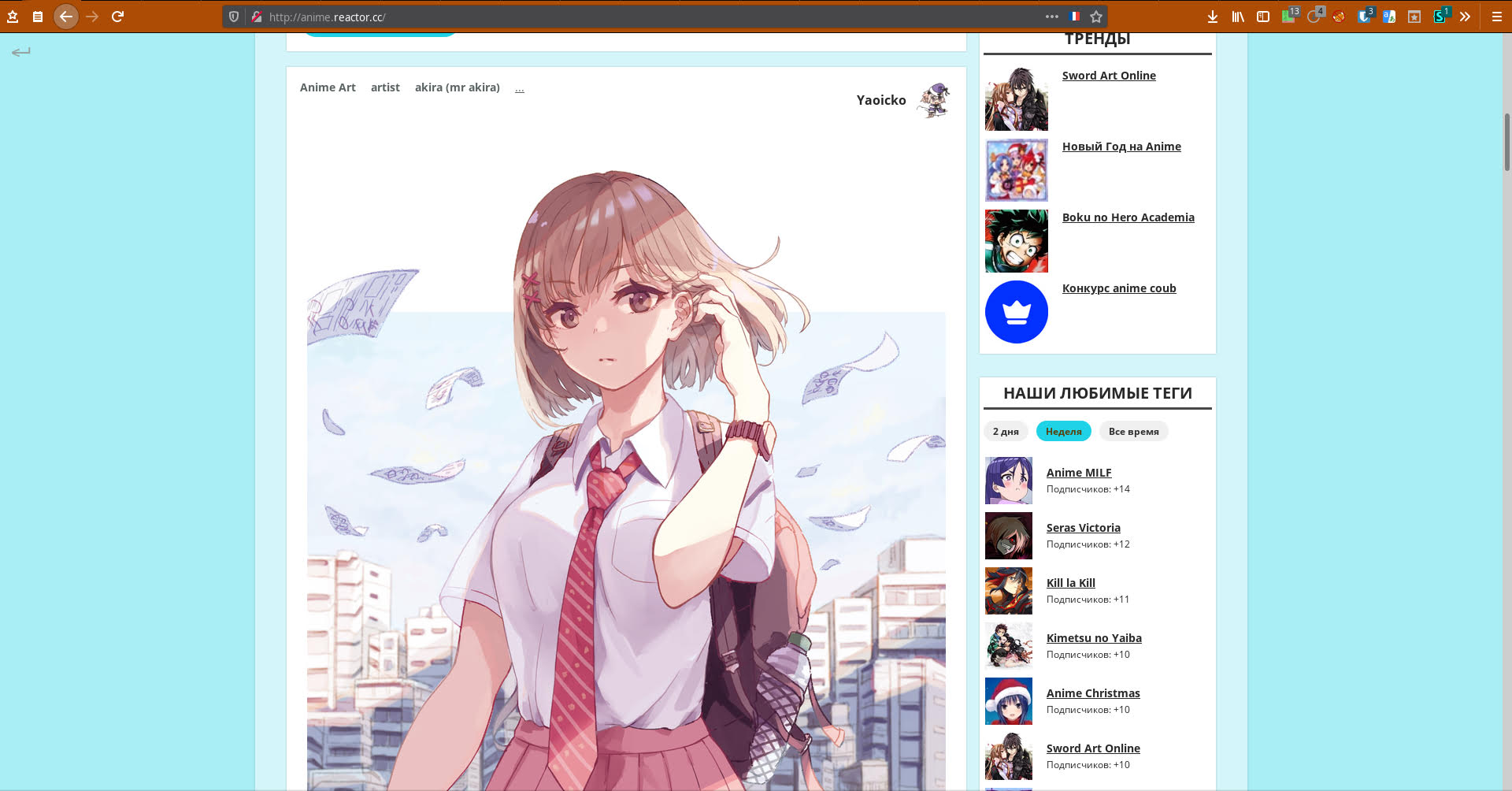The width and height of the screenshot is (1512, 791).
Task: Click the Kill la Kill tag thumbnail
Action: (x=1009, y=591)
